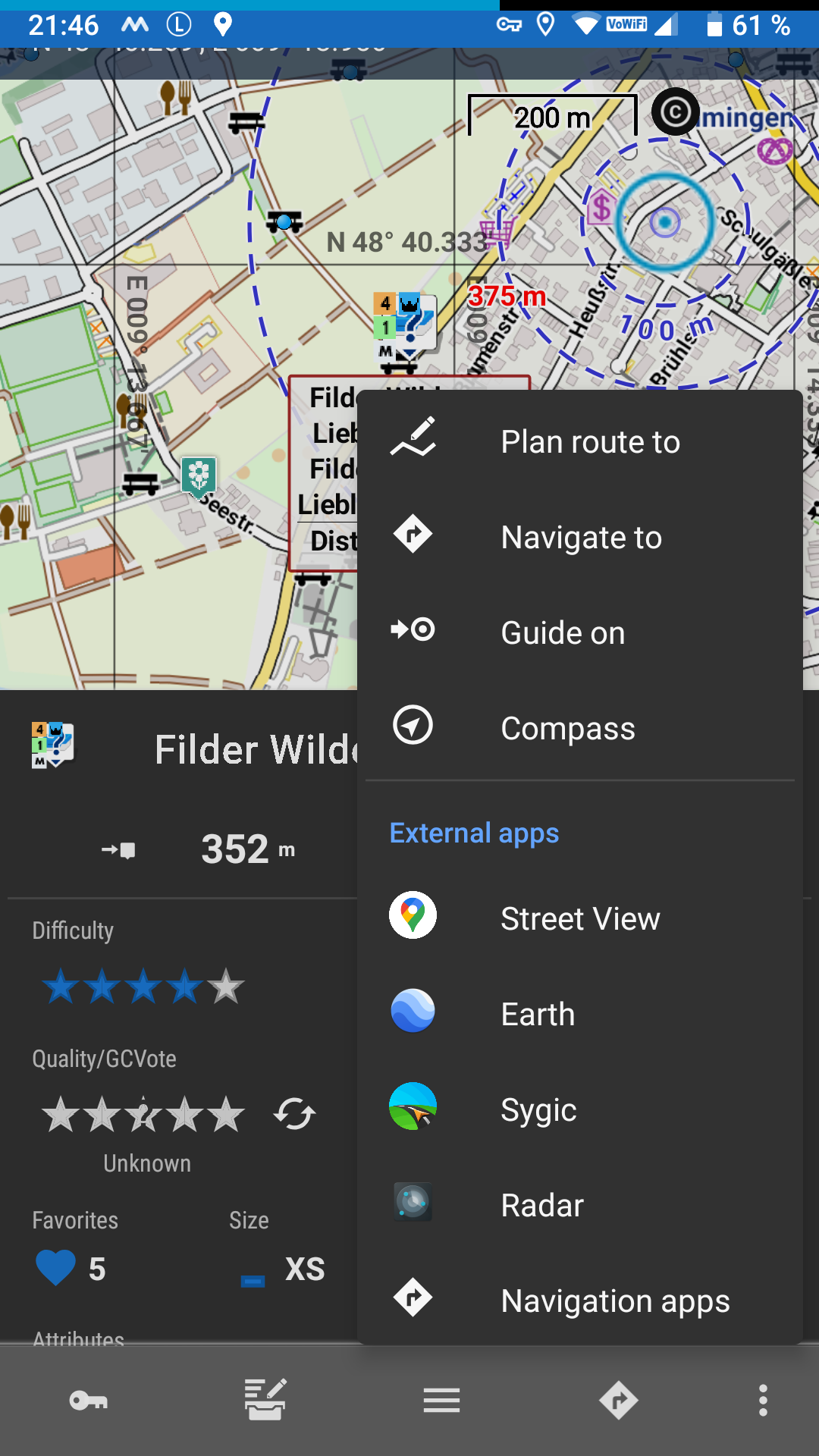This screenshot has height=1456, width=819.
Task: Tap the key icon in bottom toolbar
Action: (88, 1400)
